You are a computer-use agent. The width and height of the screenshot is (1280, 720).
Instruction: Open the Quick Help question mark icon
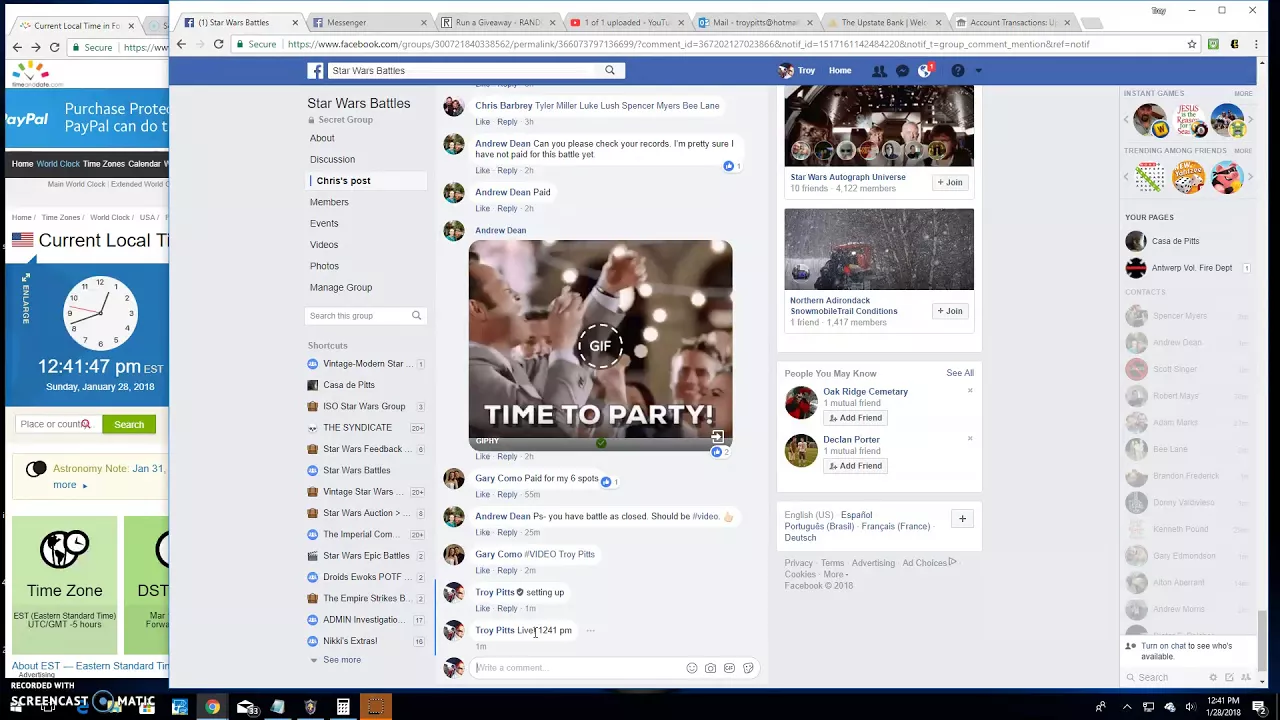pyautogui.click(x=957, y=71)
